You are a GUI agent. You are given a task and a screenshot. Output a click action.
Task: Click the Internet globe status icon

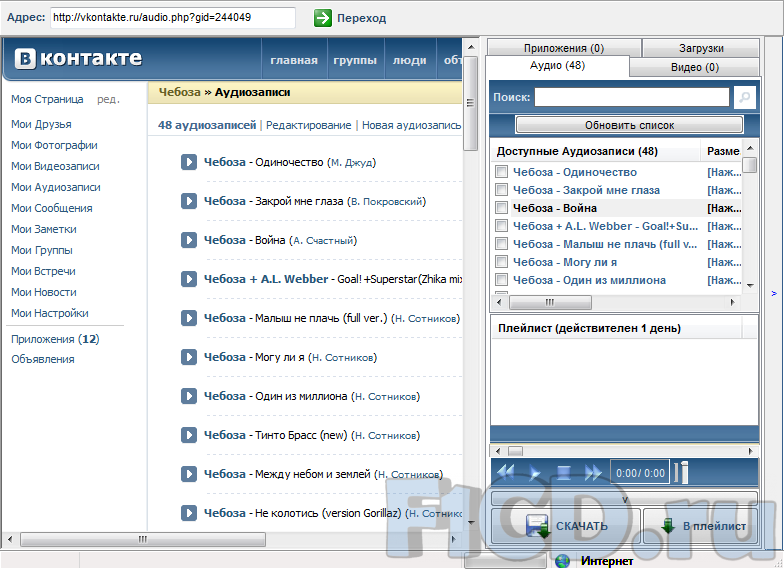[x=562, y=561]
